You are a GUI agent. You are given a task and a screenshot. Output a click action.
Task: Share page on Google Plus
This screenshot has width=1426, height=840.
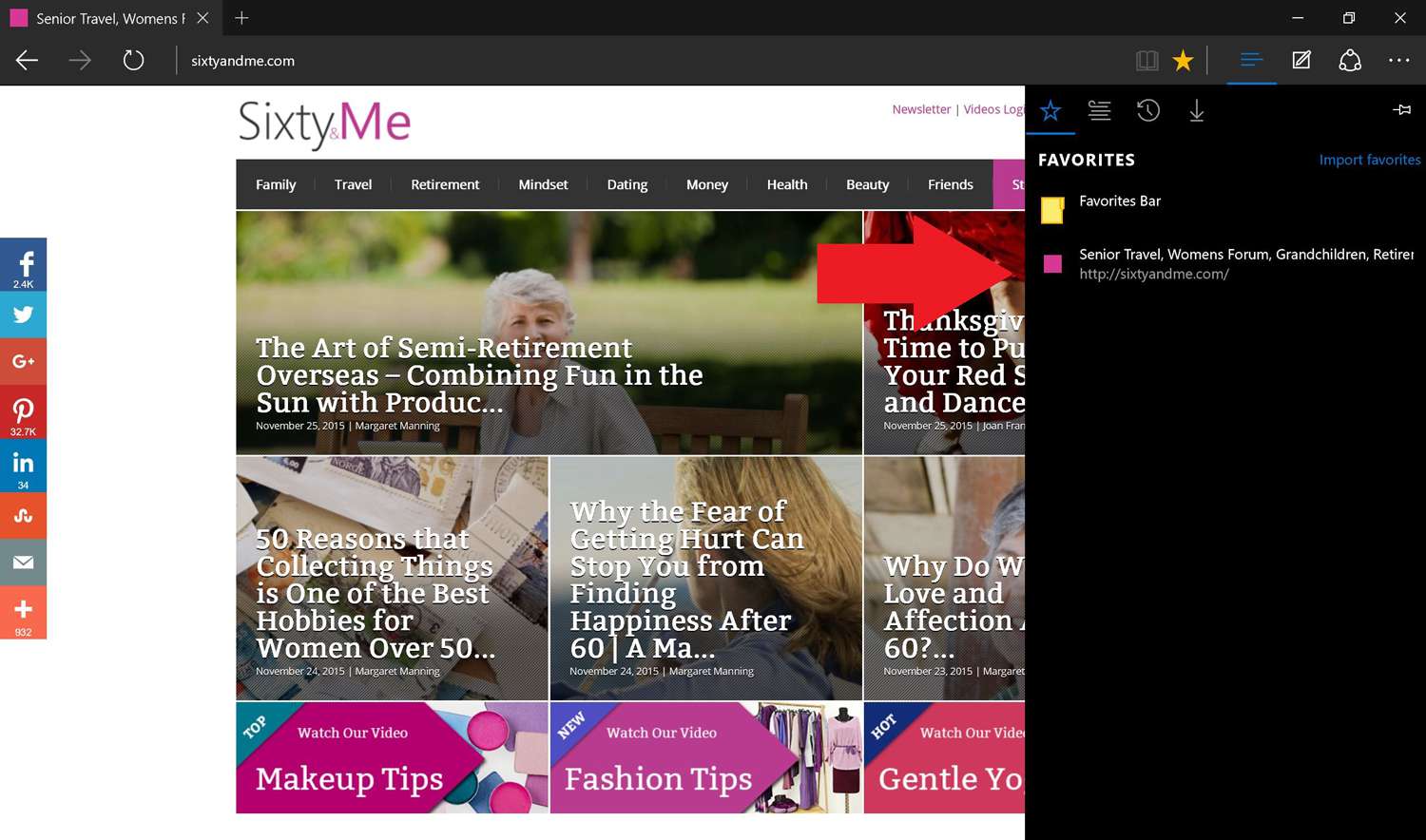[x=23, y=361]
